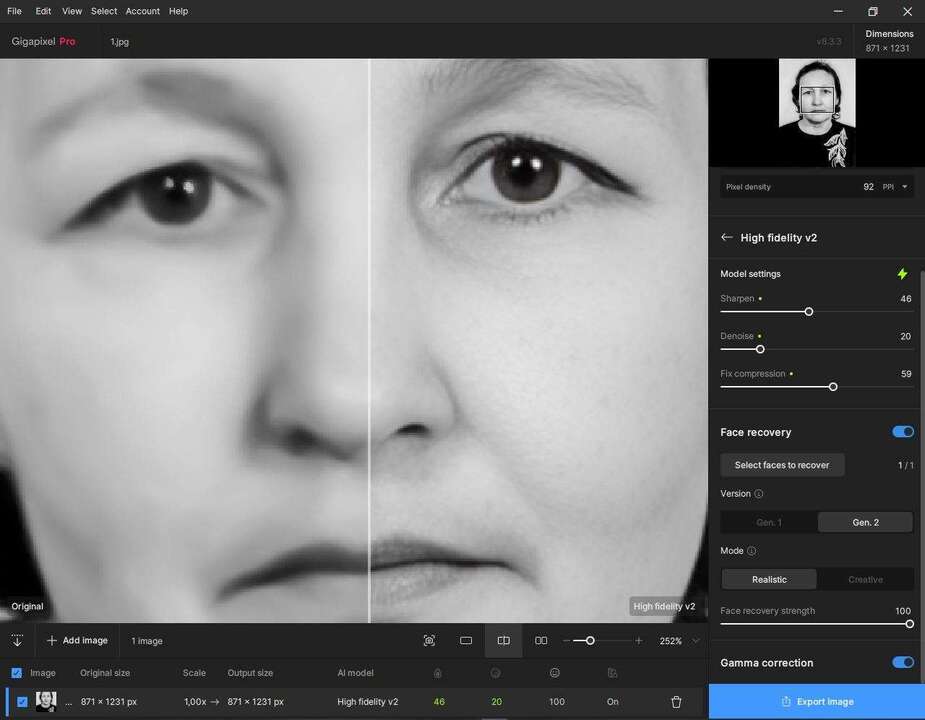Image resolution: width=925 pixels, height=720 pixels.
Task: Delete the image using the trash icon
Action: 676,702
